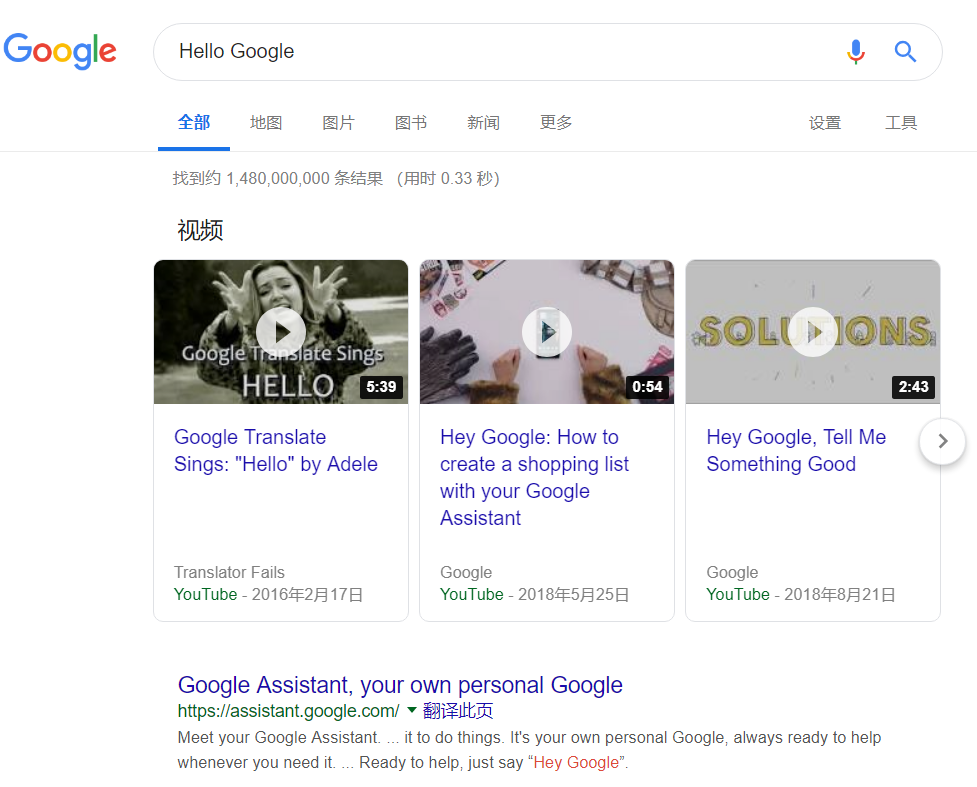The width and height of the screenshot is (977, 787).
Task: Click the 5:39 duration badge
Action: pyautogui.click(x=381, y=387)
